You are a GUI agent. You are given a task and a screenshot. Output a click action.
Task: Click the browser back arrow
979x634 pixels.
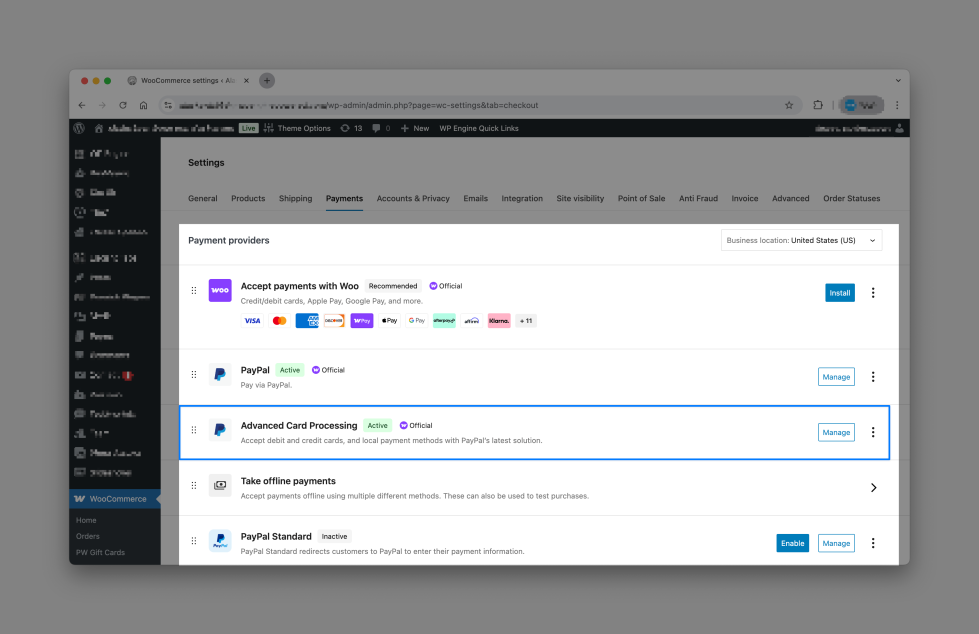click(x=82, y=106)
